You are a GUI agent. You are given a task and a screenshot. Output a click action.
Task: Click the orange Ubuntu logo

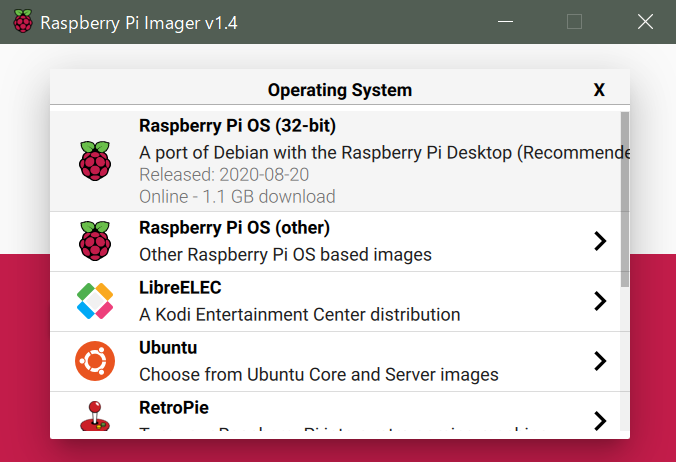click(x=95, y=361)
